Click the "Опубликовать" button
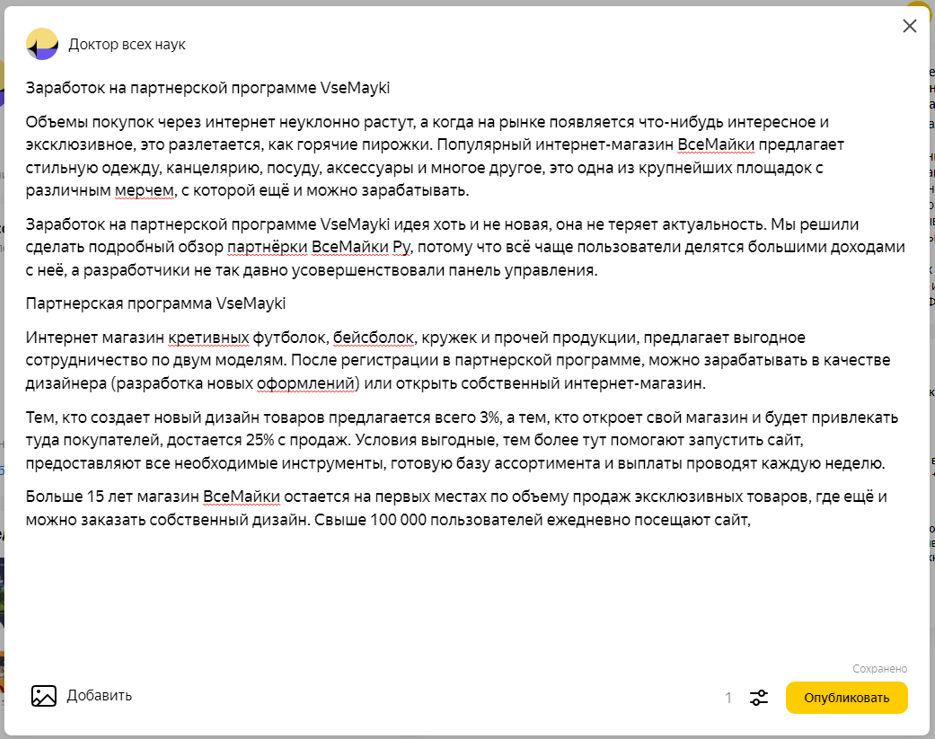 click(x=846, y=697)
